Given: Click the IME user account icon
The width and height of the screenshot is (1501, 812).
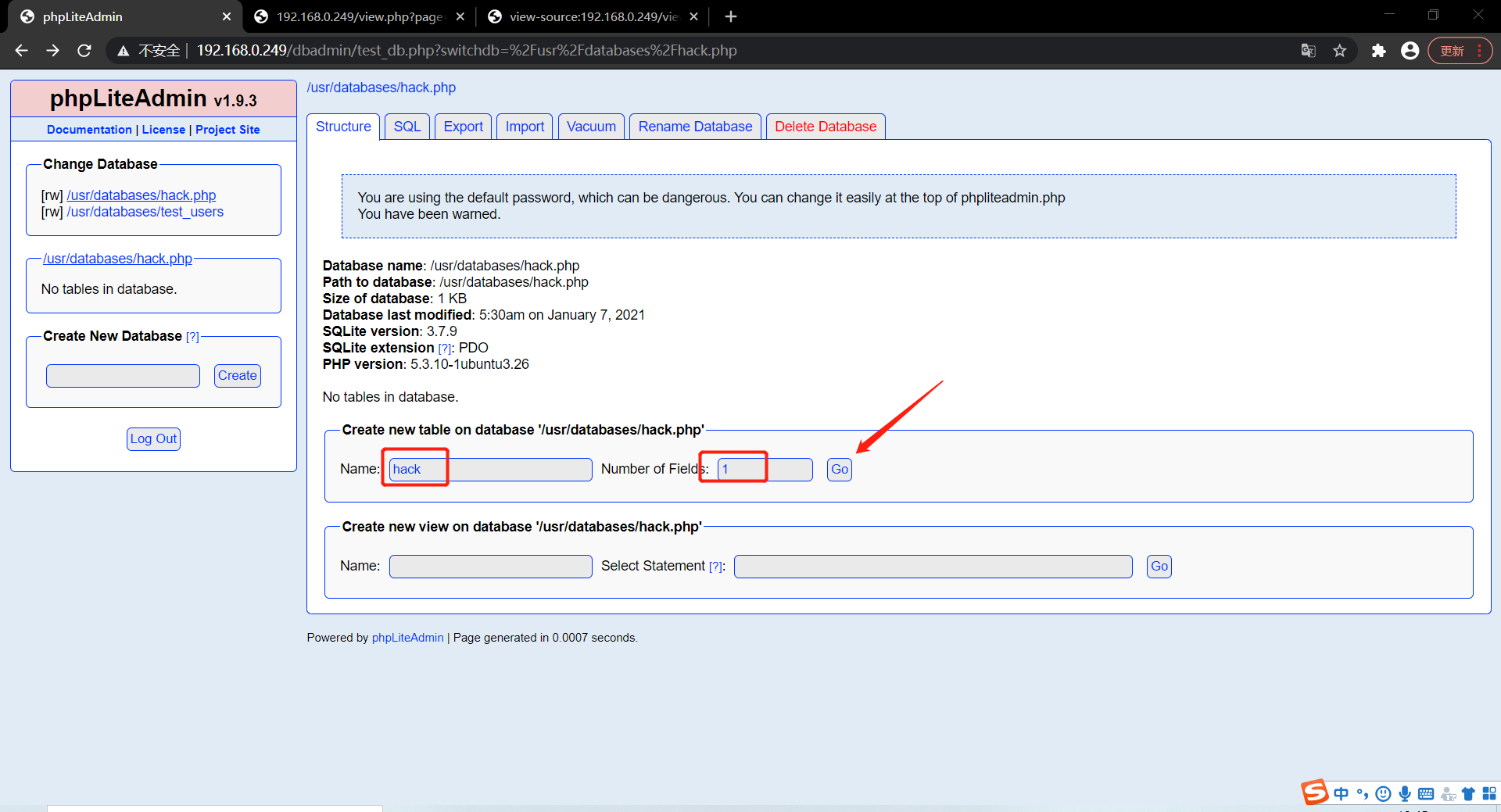Looking at the screenshot, I should (1448, 794).
